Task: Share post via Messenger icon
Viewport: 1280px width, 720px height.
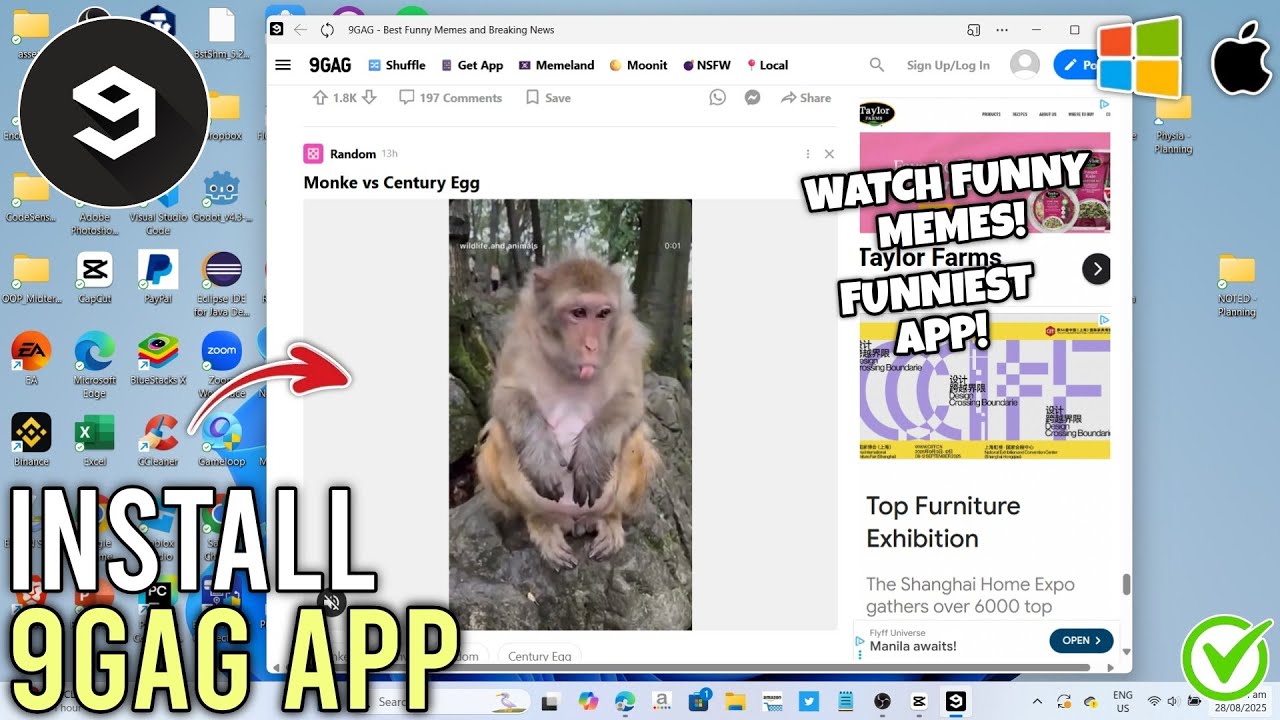Action: (x=752, y=97)
